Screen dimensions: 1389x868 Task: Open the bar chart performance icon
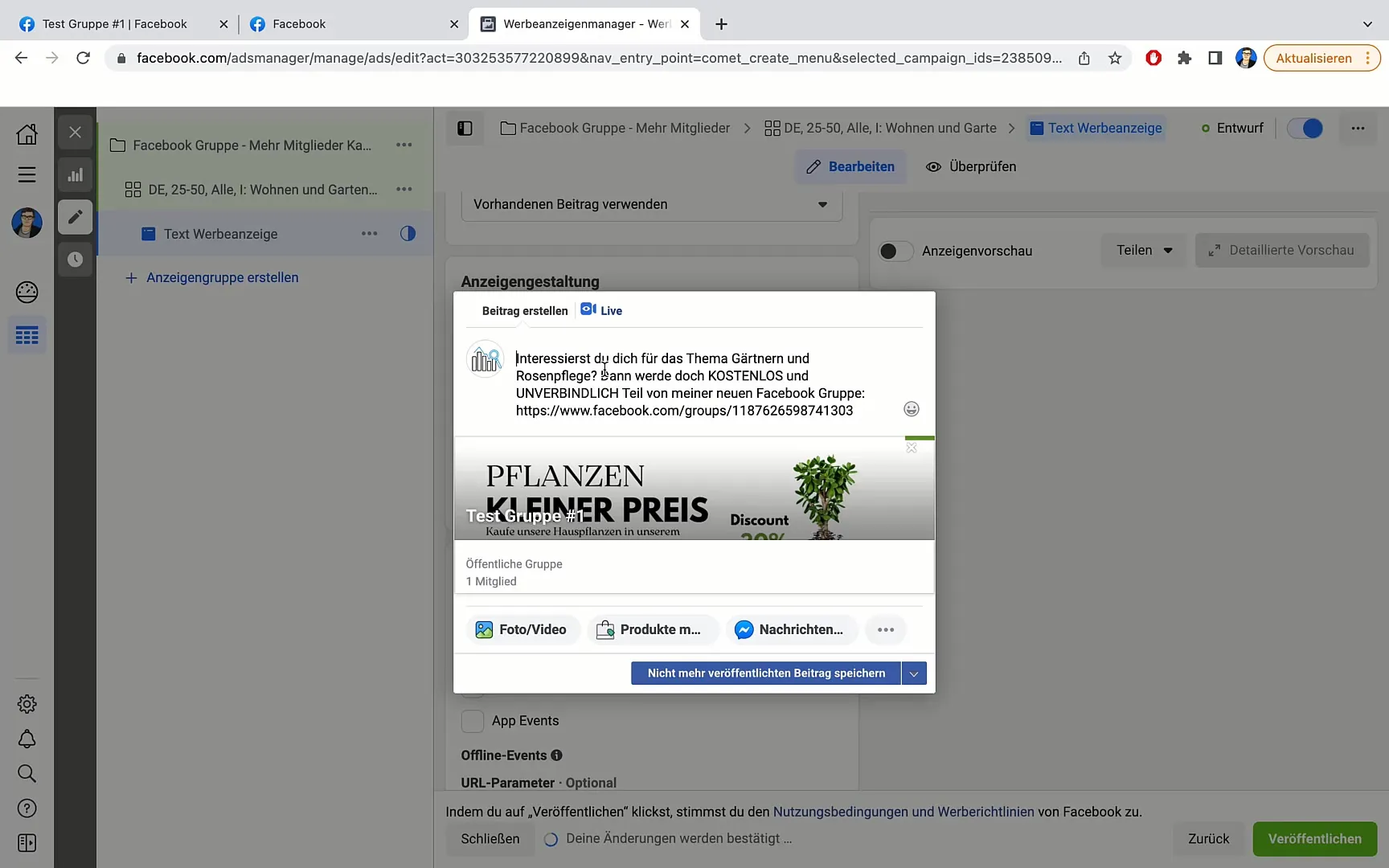(x=75, y=174)
